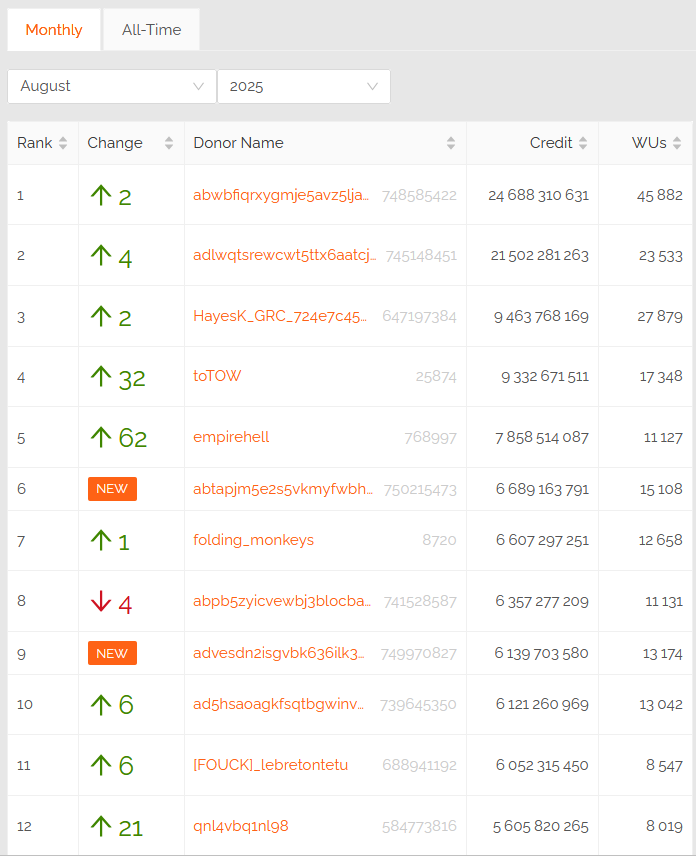This screenshot has width=696, height=856.
Task: Click the Credit column sort arrows
Action: pos(583,143)
